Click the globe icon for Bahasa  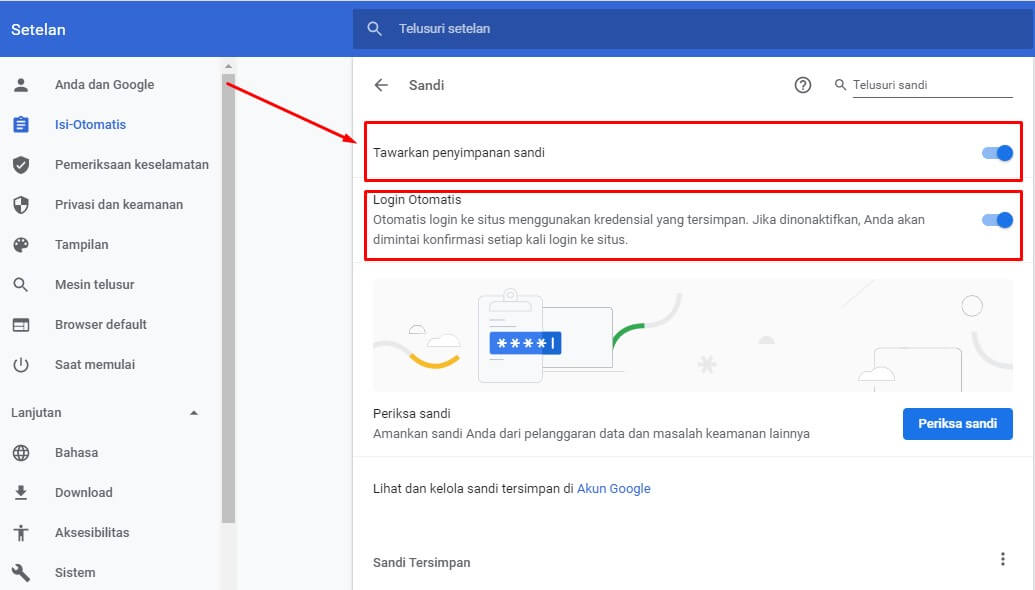click(x=21, y=453)
